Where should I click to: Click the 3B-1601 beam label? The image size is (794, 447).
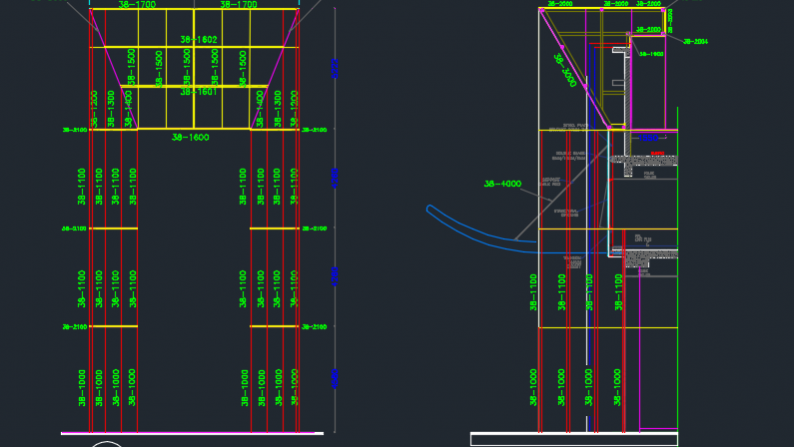(198, 92)
